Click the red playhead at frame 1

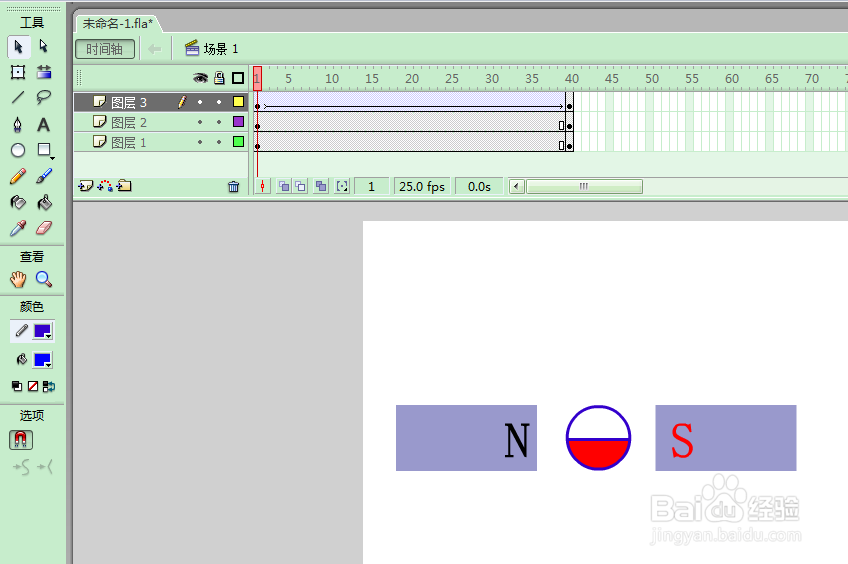(x=257, y=78)
